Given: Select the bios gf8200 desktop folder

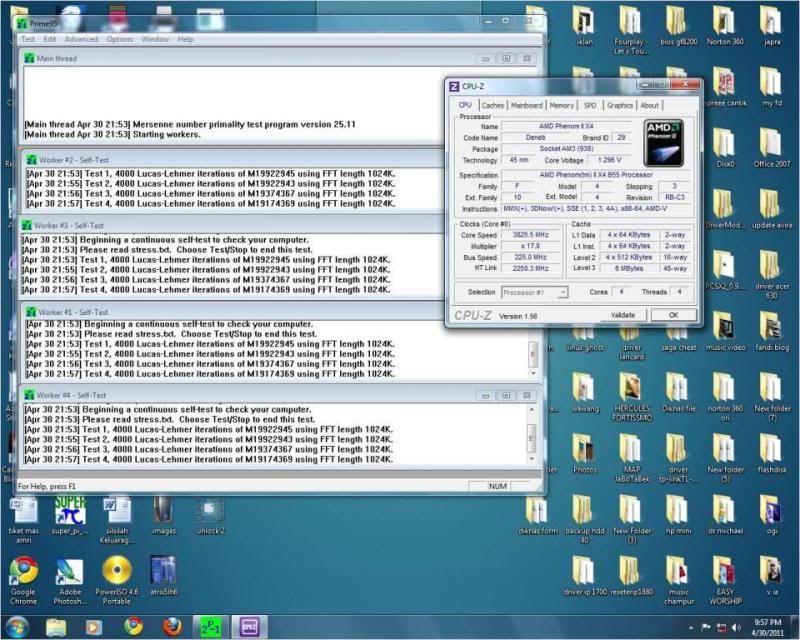Looking at the screenshot, I should [678, 26].
